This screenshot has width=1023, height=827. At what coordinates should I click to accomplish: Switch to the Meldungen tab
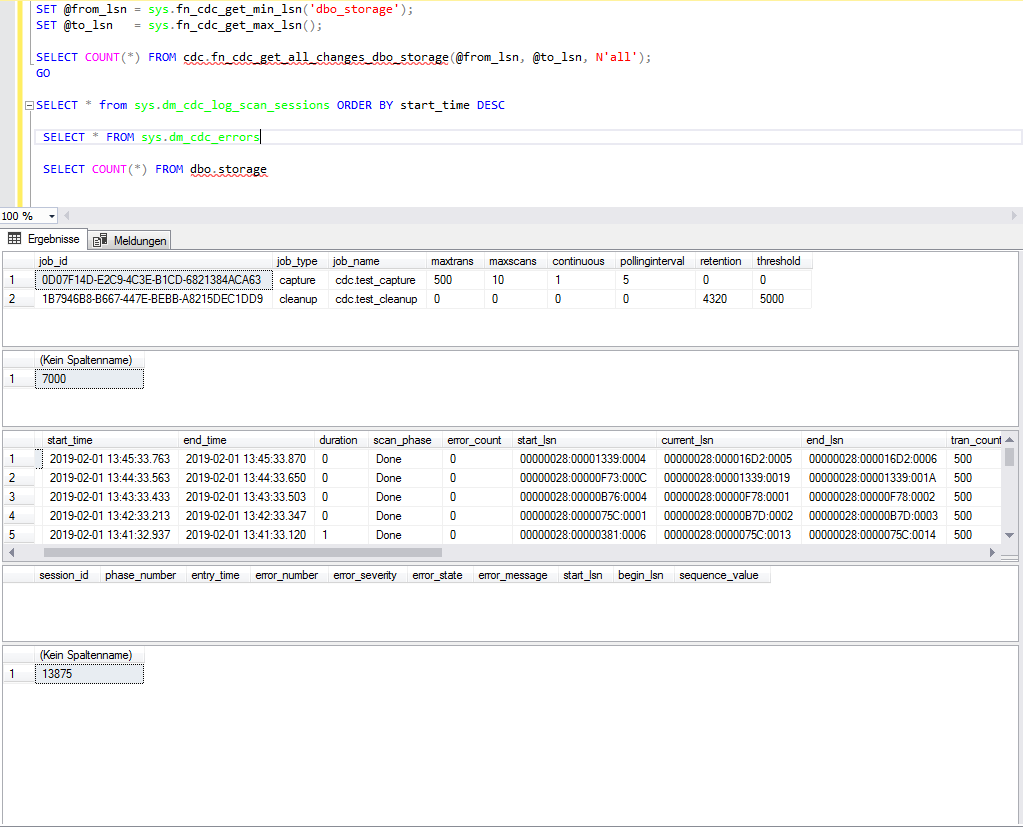[130, 241]
